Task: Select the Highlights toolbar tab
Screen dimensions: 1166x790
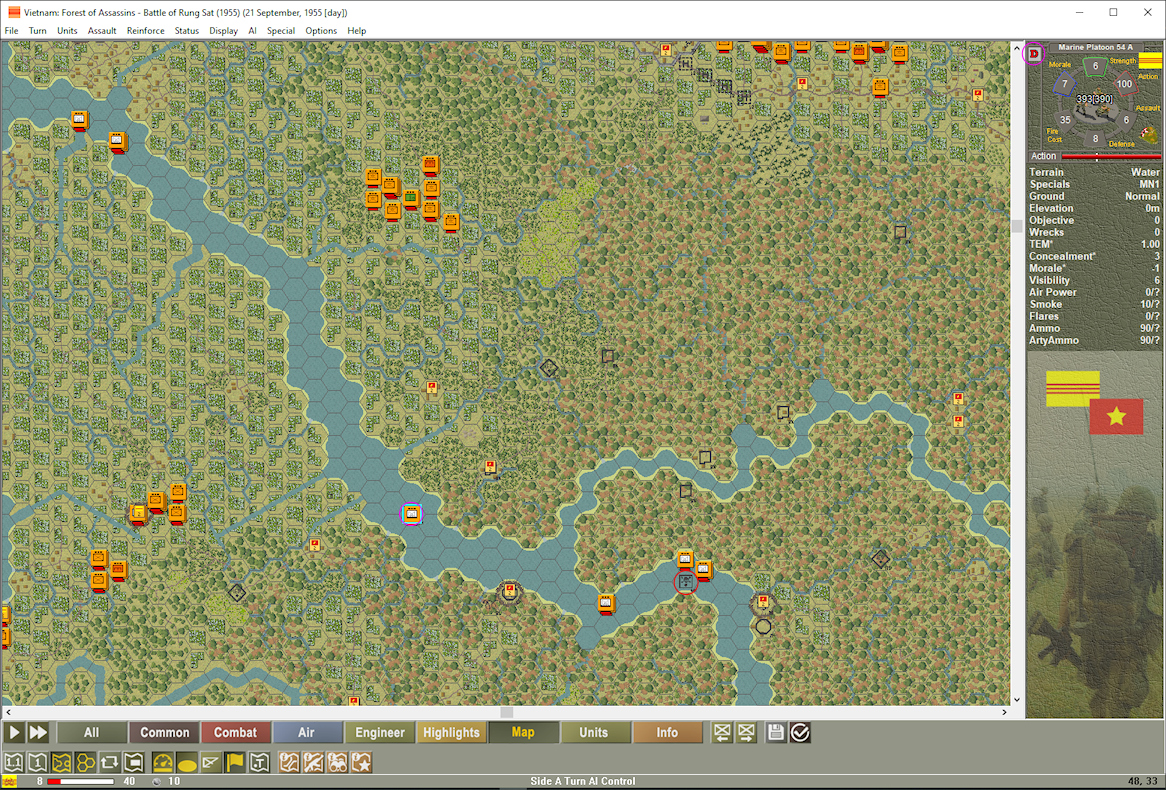Action: (451, 733)
